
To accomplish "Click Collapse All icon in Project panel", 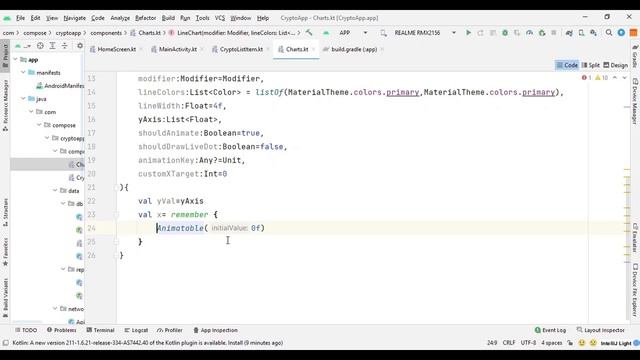I will coord(64,46).
